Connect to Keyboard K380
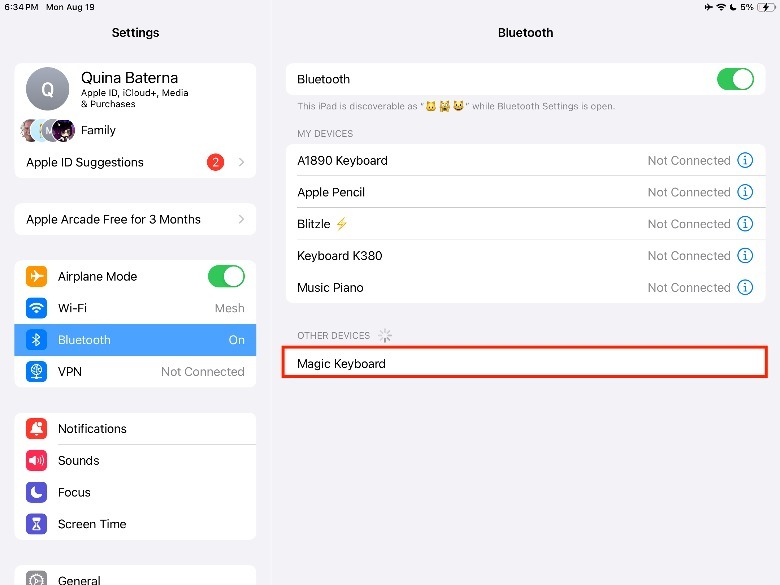Viewport: 780px width, 585px height. coord(525,256)
